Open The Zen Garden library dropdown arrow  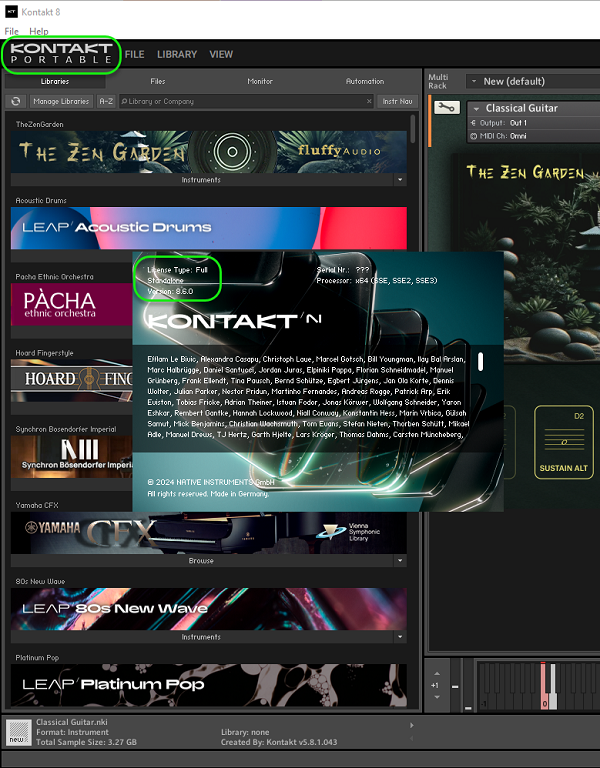pos(400,180)
